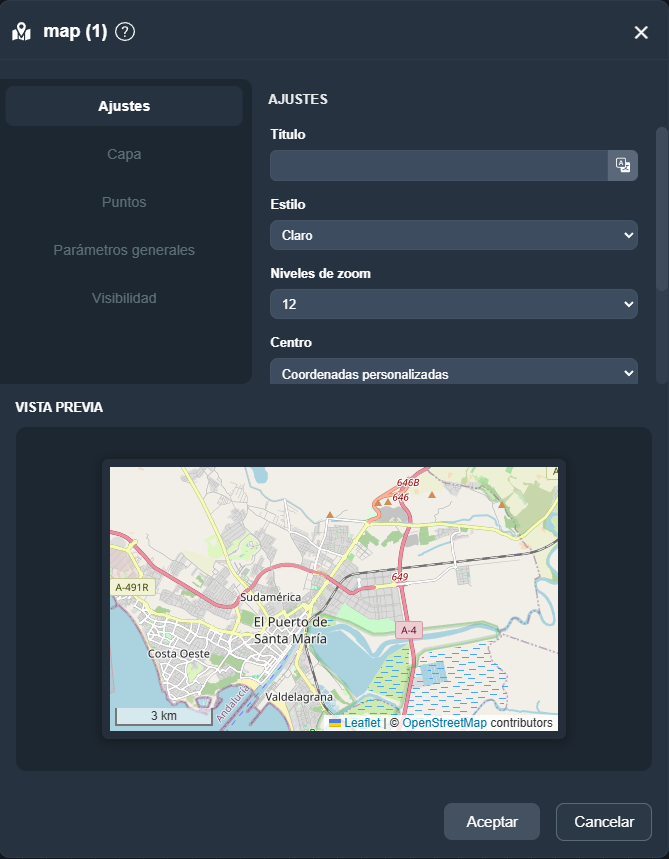
Task: Open the Estilo dropdown showing Claro
Action: [x=453, y=236]
